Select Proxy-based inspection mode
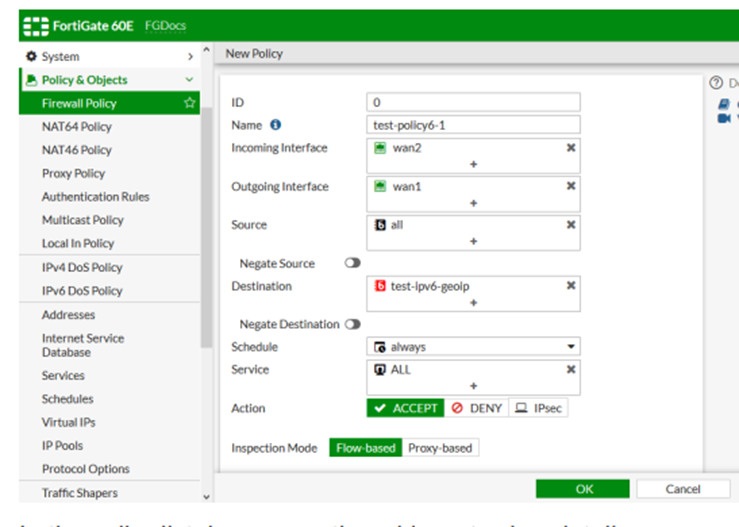The height and width of the screenshot is (527, 739). point(440,448)
